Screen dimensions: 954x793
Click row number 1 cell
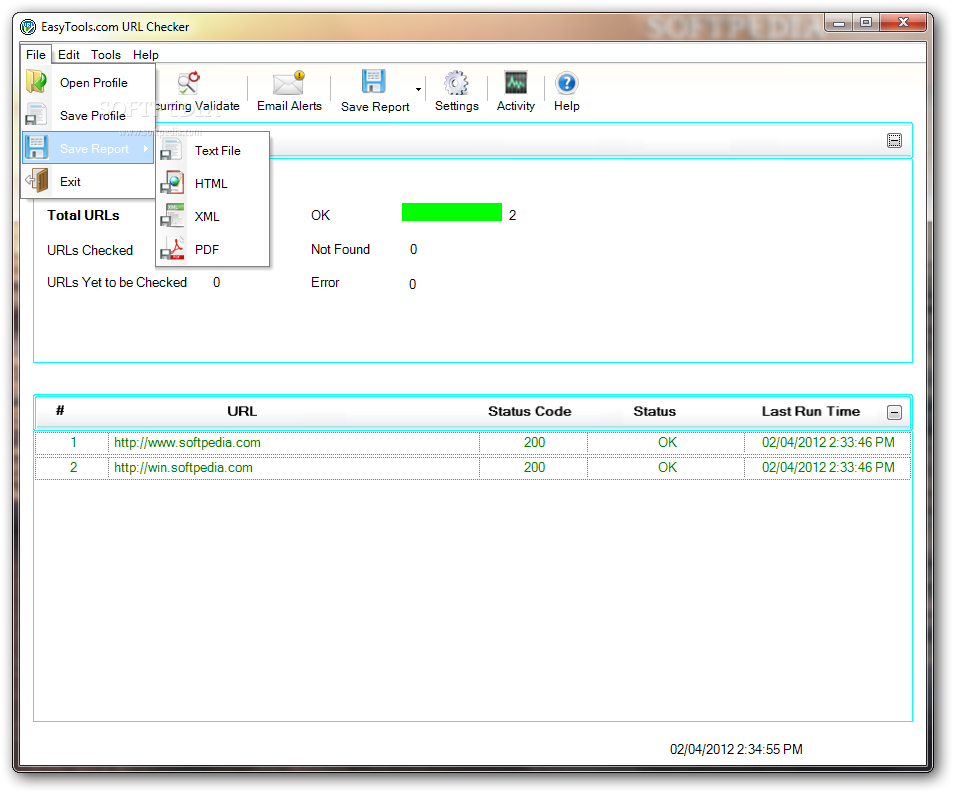tap(72, 443)
